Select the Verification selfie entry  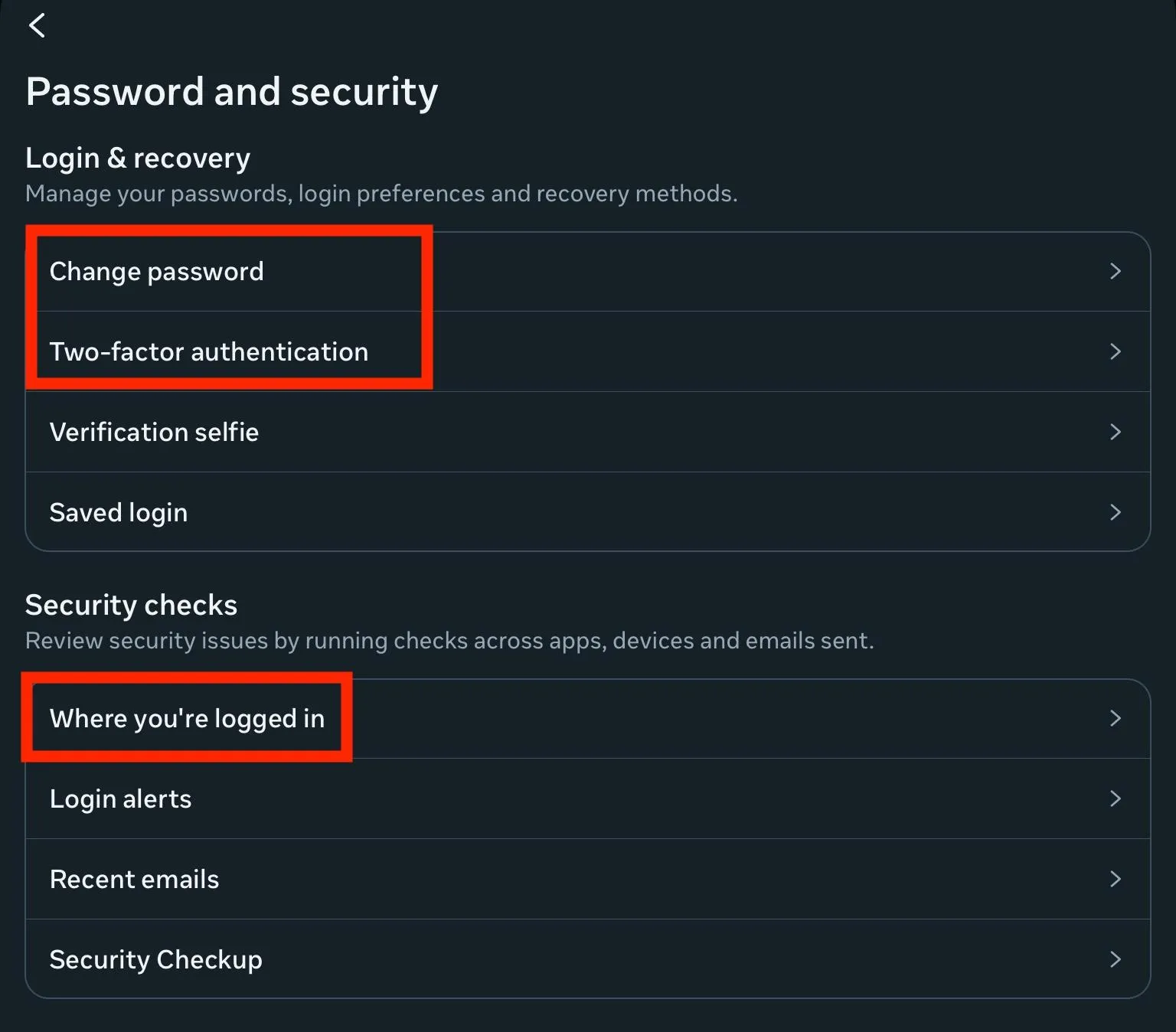pos(154,433)
